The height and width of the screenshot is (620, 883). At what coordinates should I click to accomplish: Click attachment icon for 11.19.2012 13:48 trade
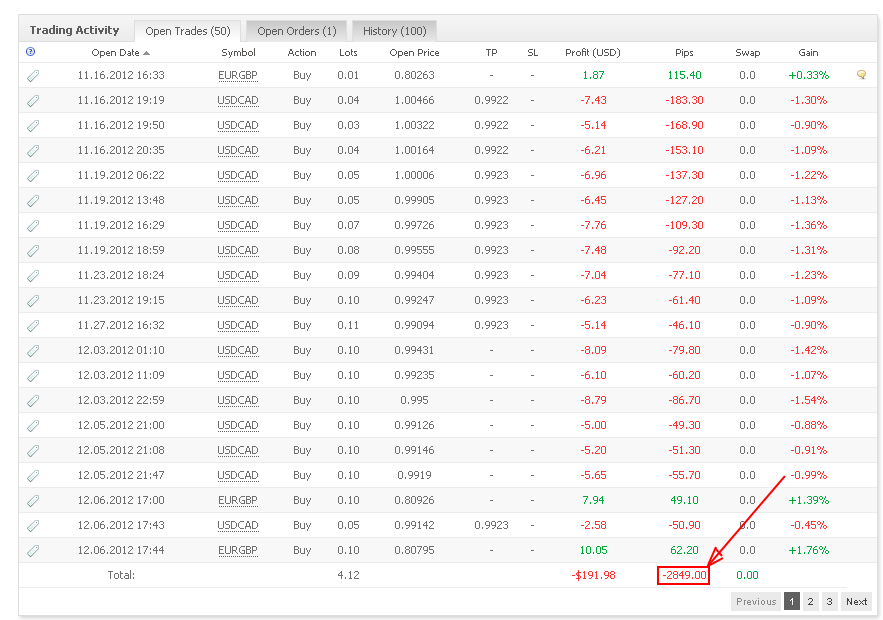tap(33, 200)
